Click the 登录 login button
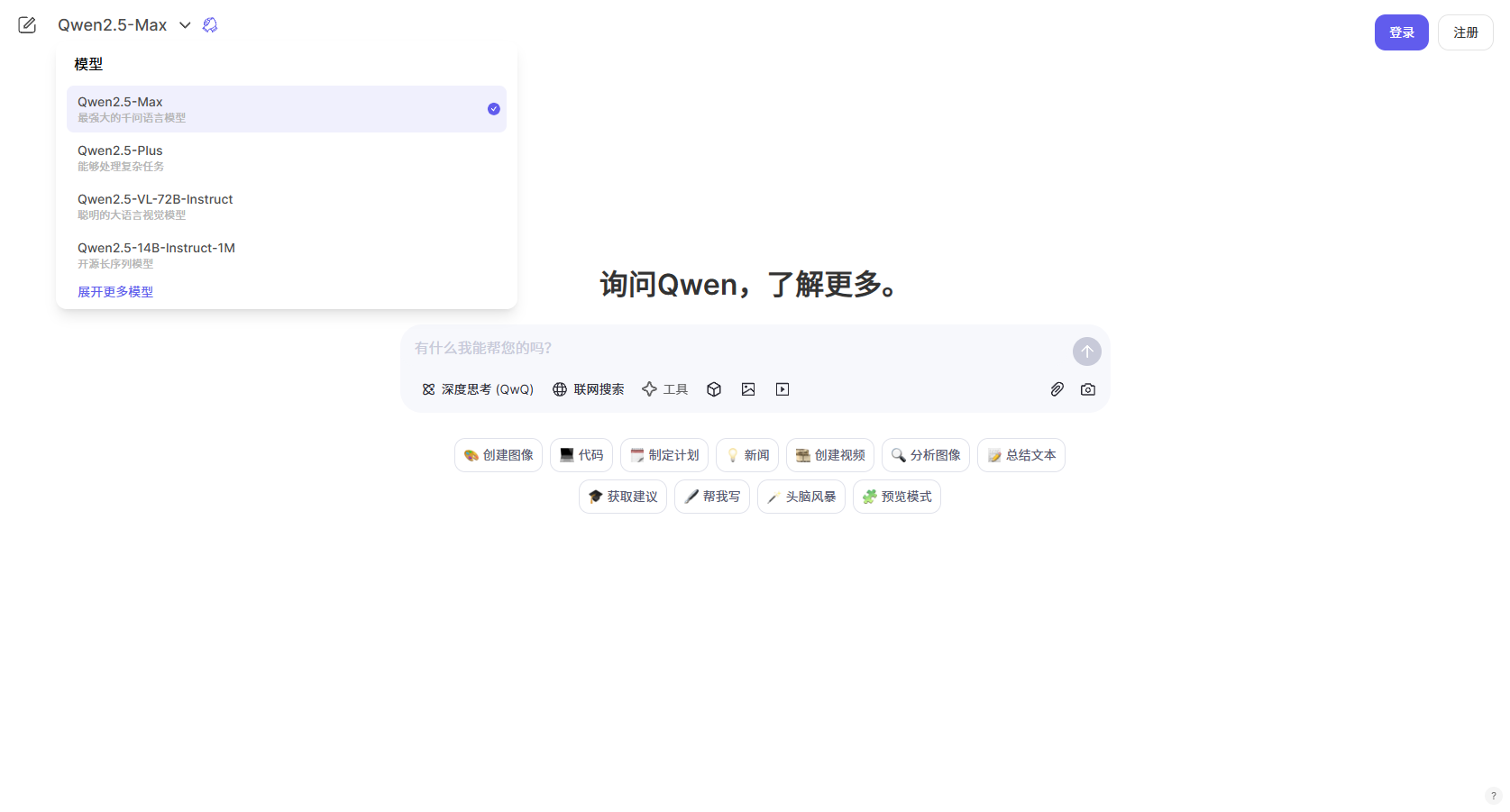Screen dimensions: 1510x812 pos(1401,32)
